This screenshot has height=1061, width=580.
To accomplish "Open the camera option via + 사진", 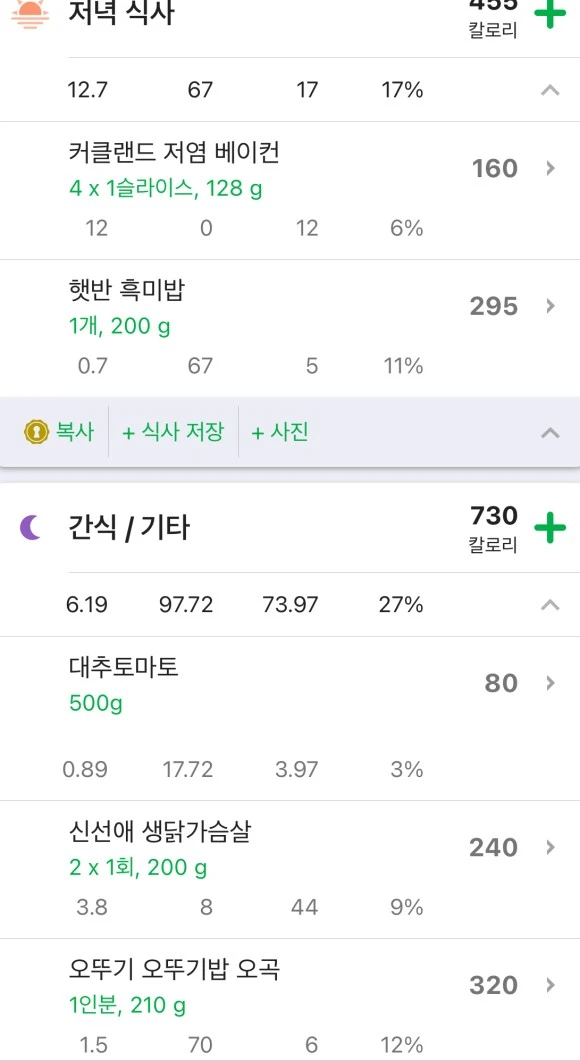I will click(279, 432).
